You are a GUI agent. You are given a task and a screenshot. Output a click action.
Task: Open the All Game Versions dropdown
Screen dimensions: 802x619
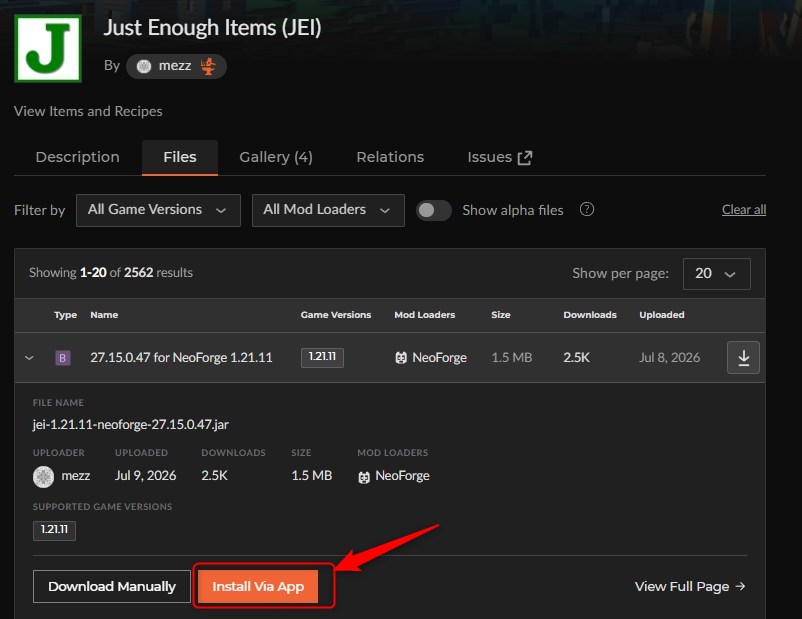pos(158,210)
